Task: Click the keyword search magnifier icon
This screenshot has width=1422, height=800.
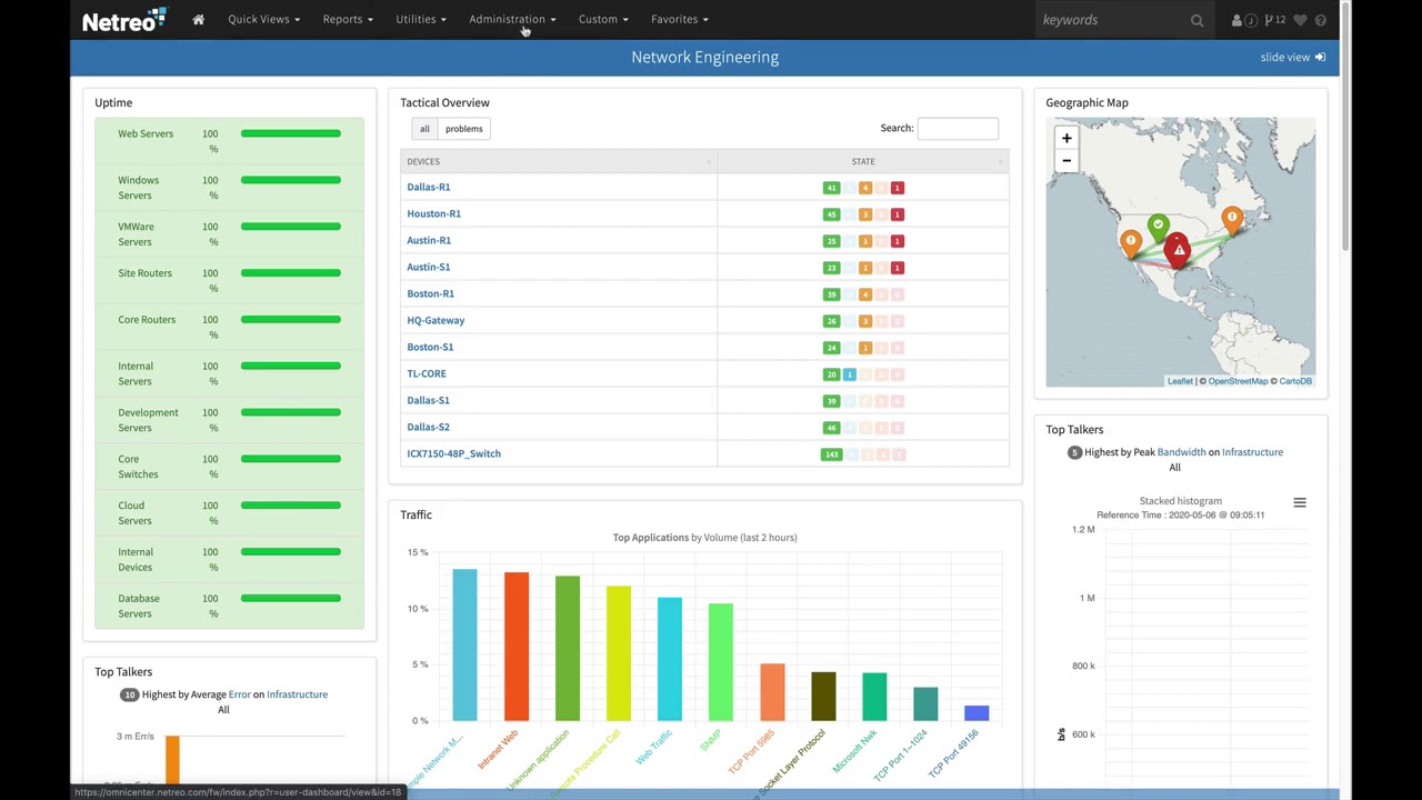Action: [1197, 20]
